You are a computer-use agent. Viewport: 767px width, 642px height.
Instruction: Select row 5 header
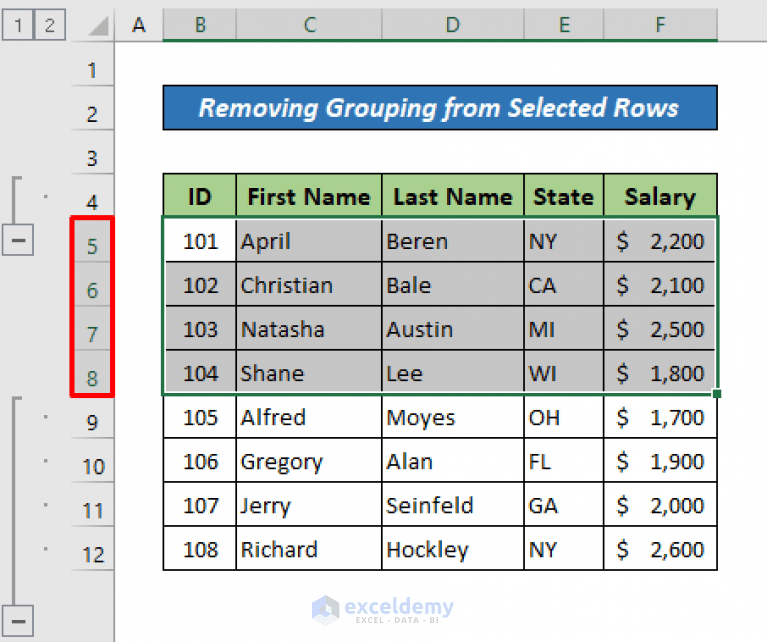pos(92,241)
